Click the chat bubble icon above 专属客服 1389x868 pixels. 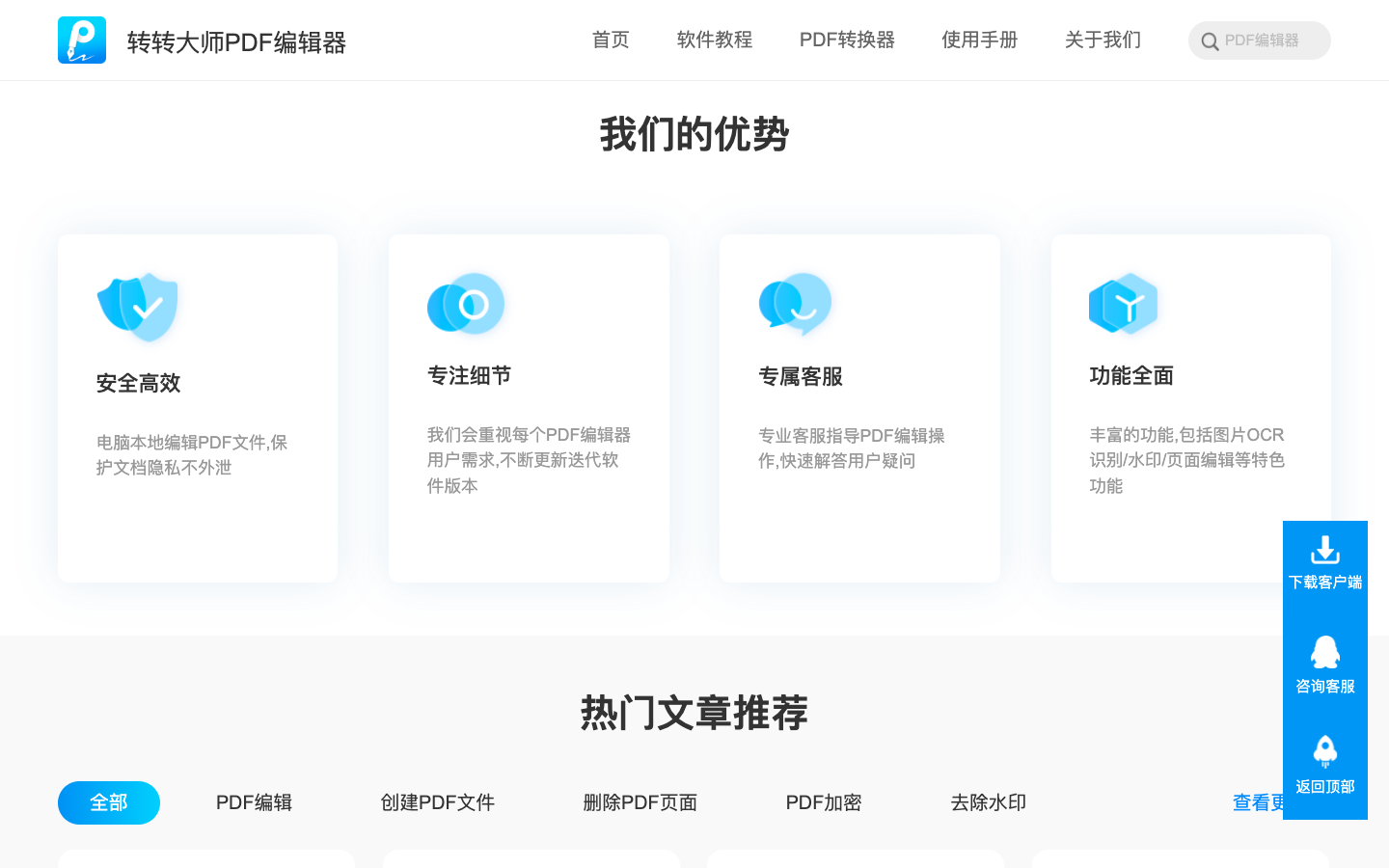[796, 304]
